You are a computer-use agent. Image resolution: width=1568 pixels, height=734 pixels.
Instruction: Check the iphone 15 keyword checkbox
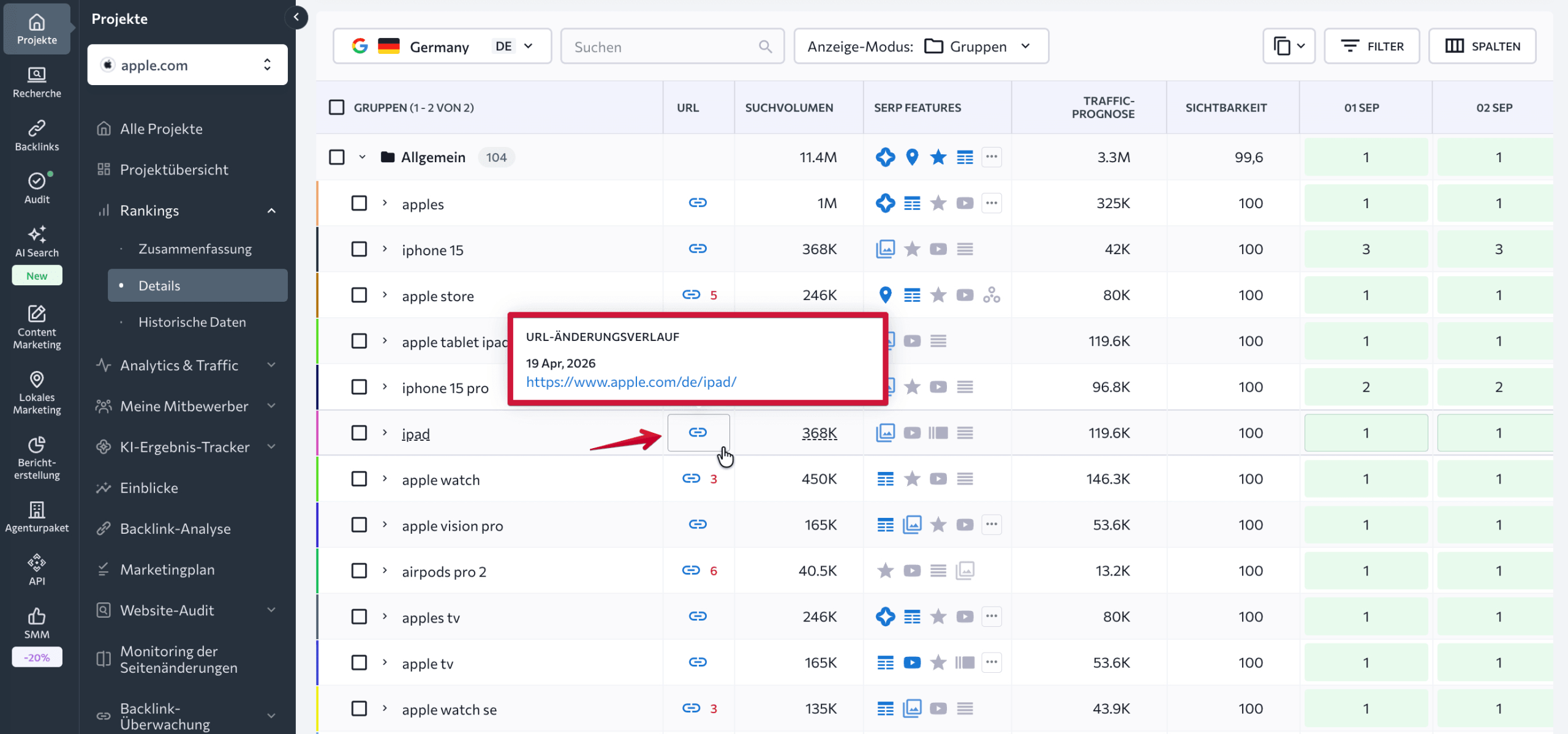(359, 249)
